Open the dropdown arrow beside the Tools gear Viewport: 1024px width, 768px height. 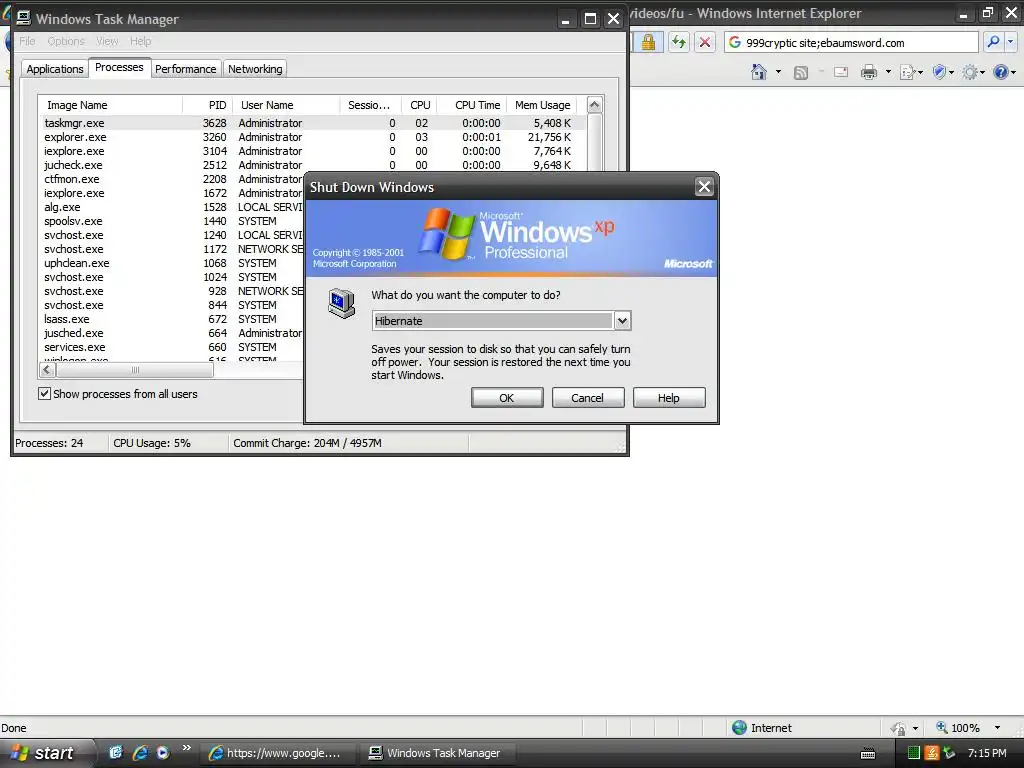tap(982, 72)
